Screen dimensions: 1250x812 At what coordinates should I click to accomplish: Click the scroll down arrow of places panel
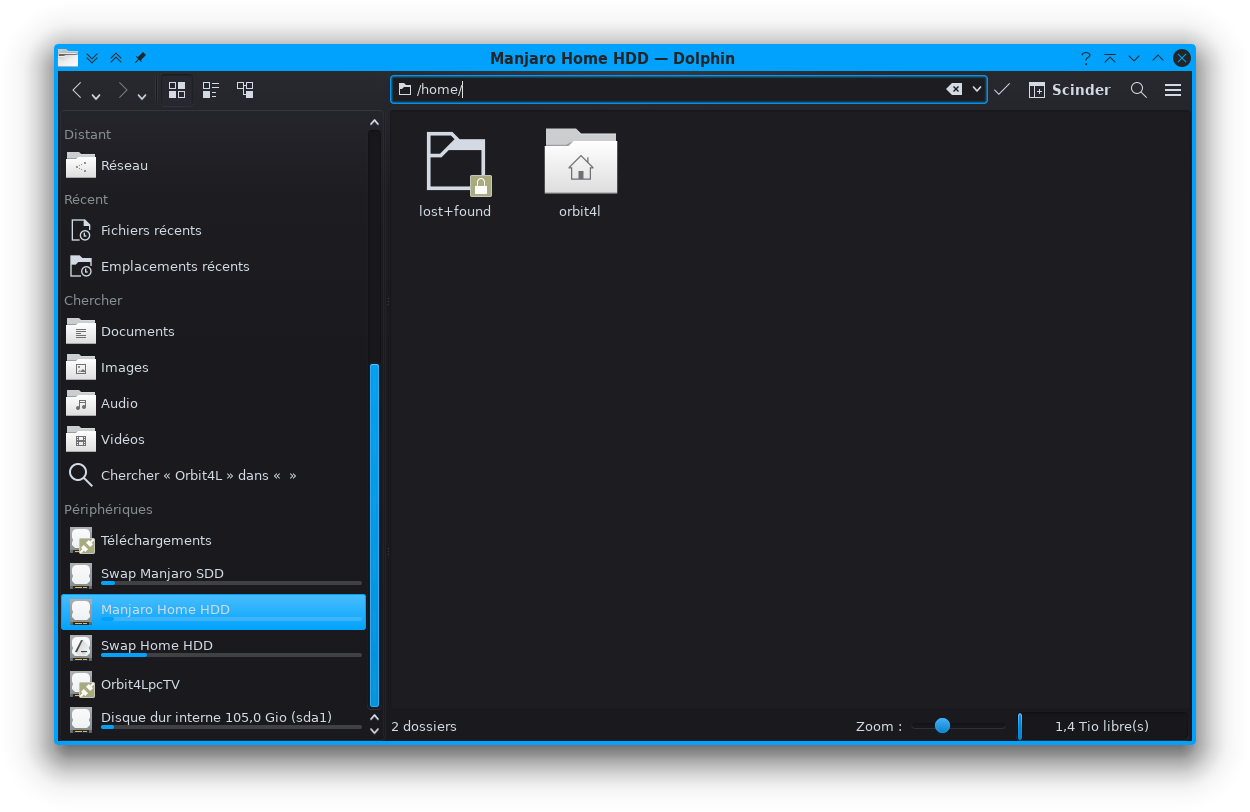(x=375, y=731)
